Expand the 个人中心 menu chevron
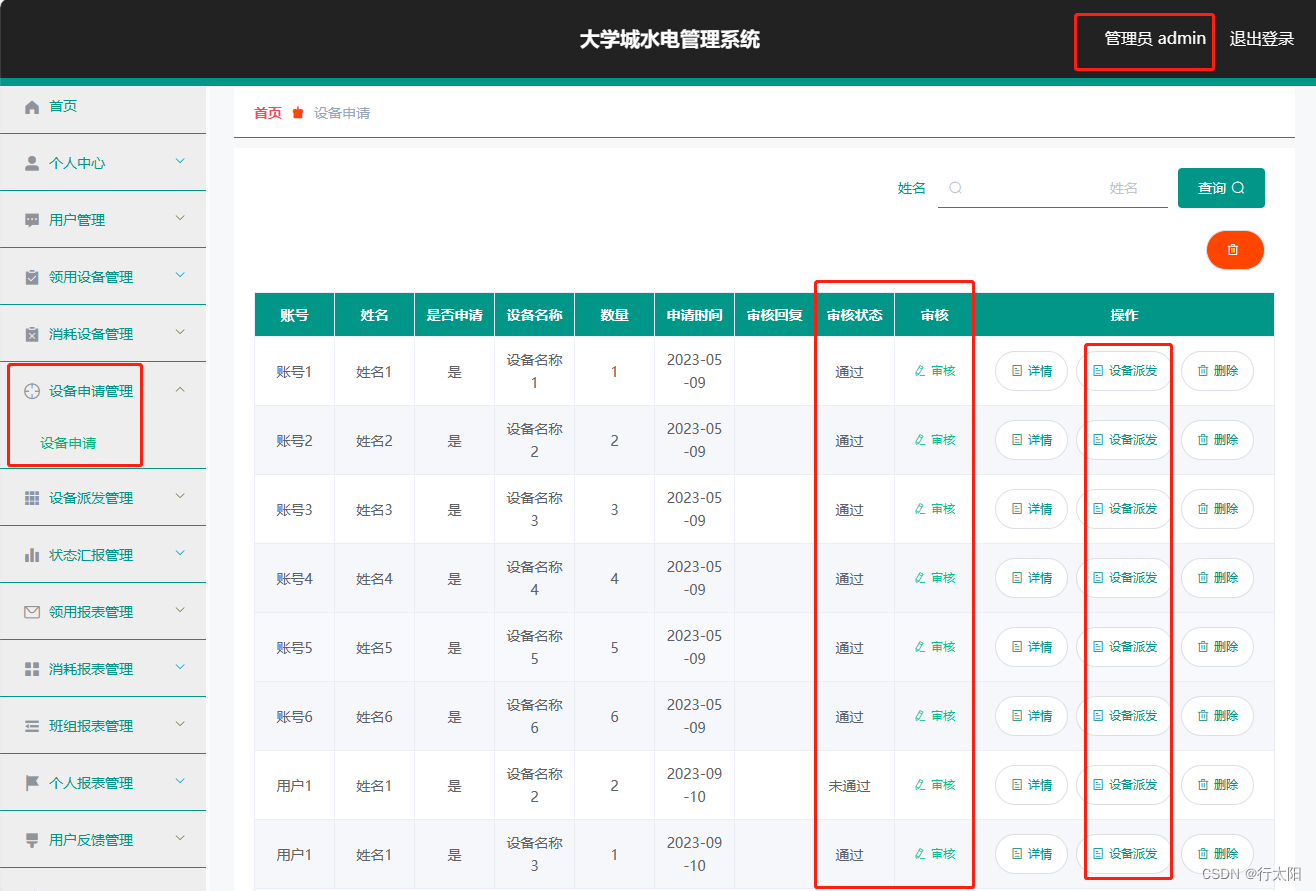 tap(180, 161)
